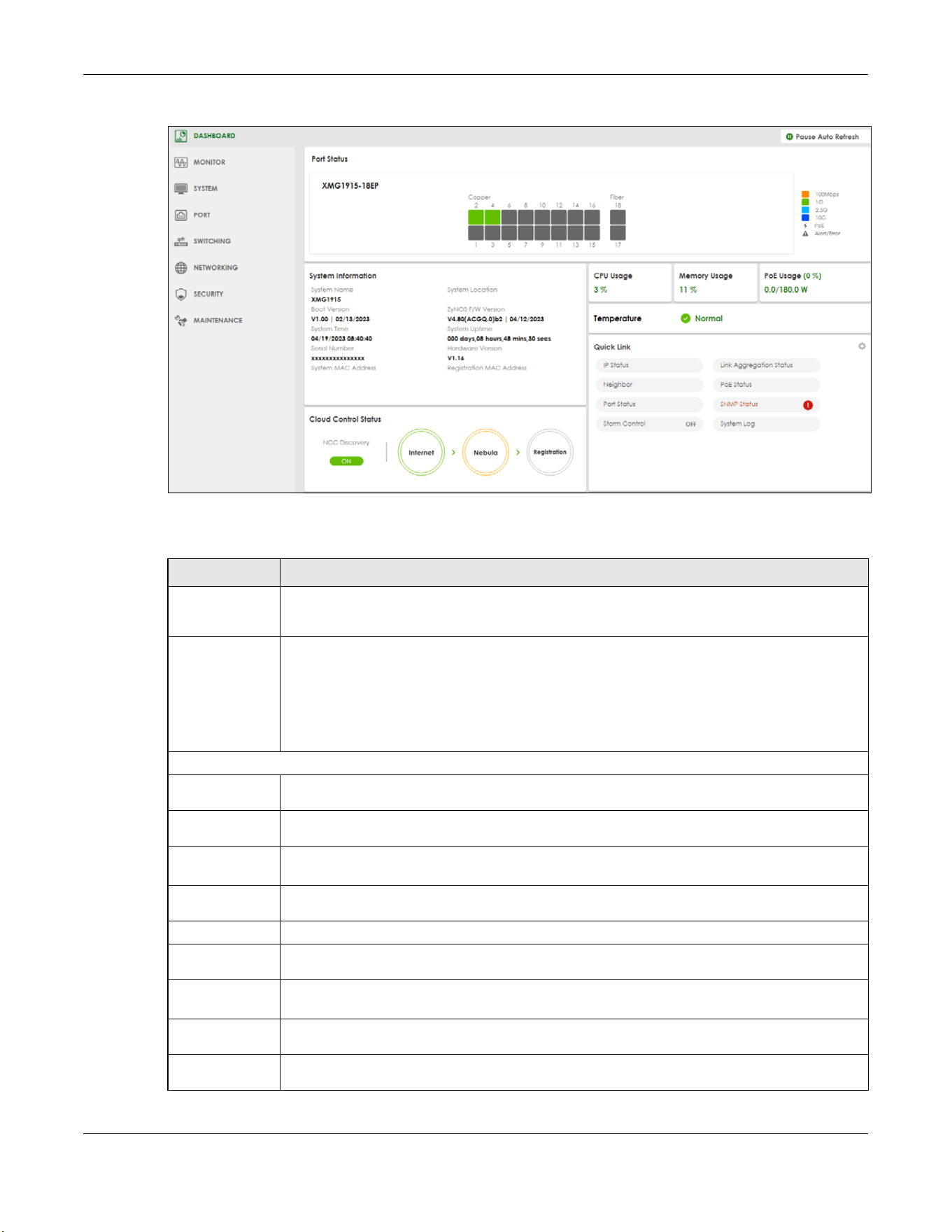This screenshot has width=952, height=1232.
Task: Click model name XMG1915-18EP
Action: (350, 186)
